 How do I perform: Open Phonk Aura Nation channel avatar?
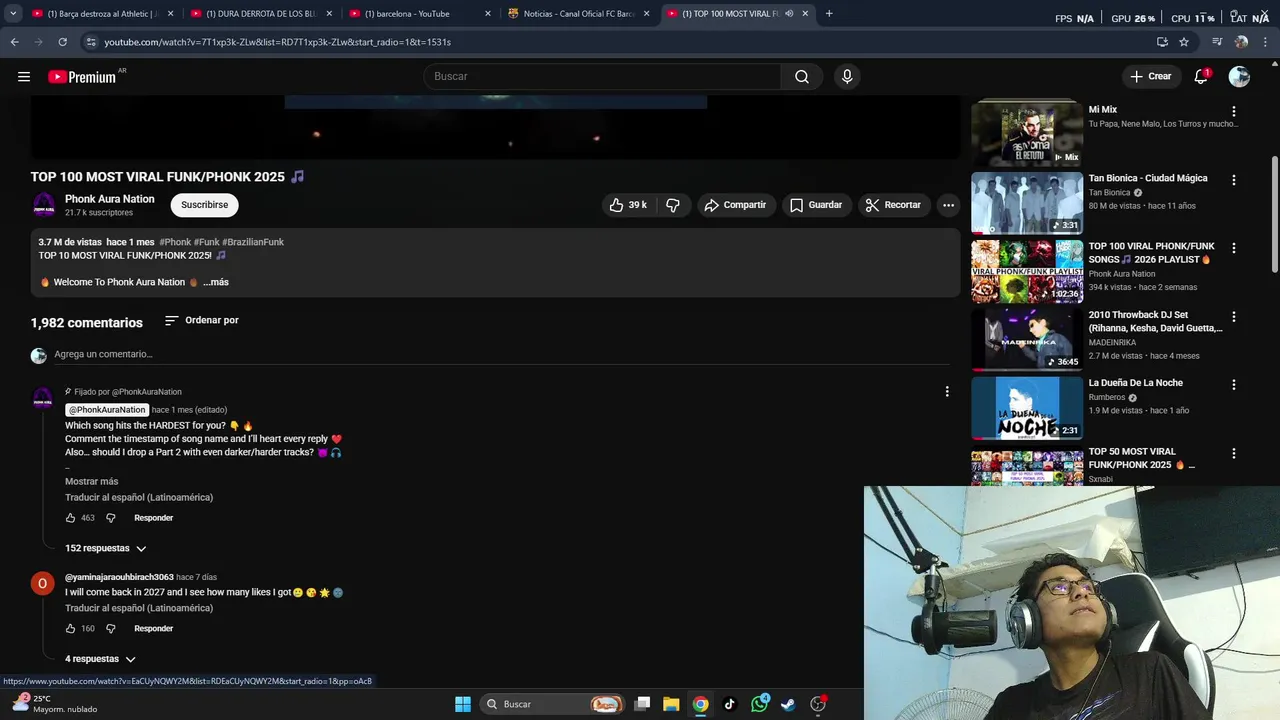pyautogui.click(x=44, y=205)
